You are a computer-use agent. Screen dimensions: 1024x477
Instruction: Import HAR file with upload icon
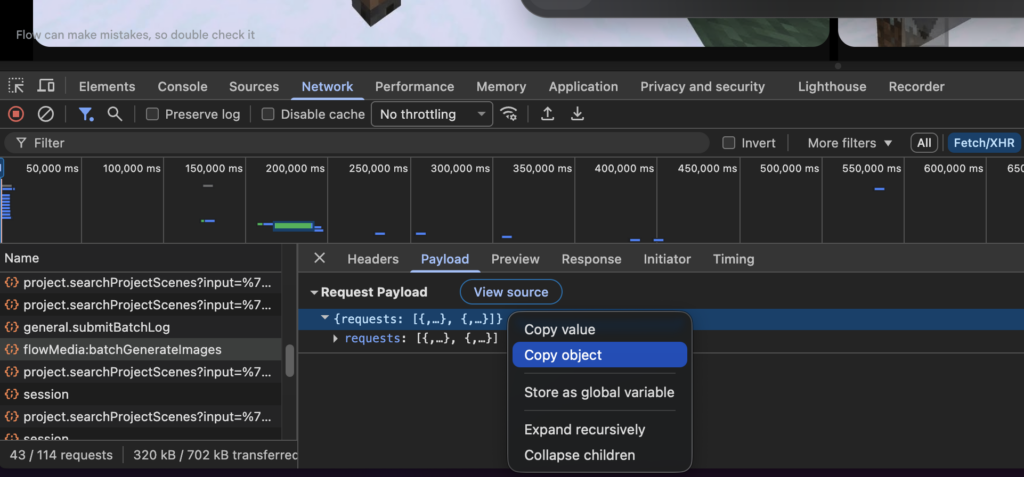click(x=547, y=114)
